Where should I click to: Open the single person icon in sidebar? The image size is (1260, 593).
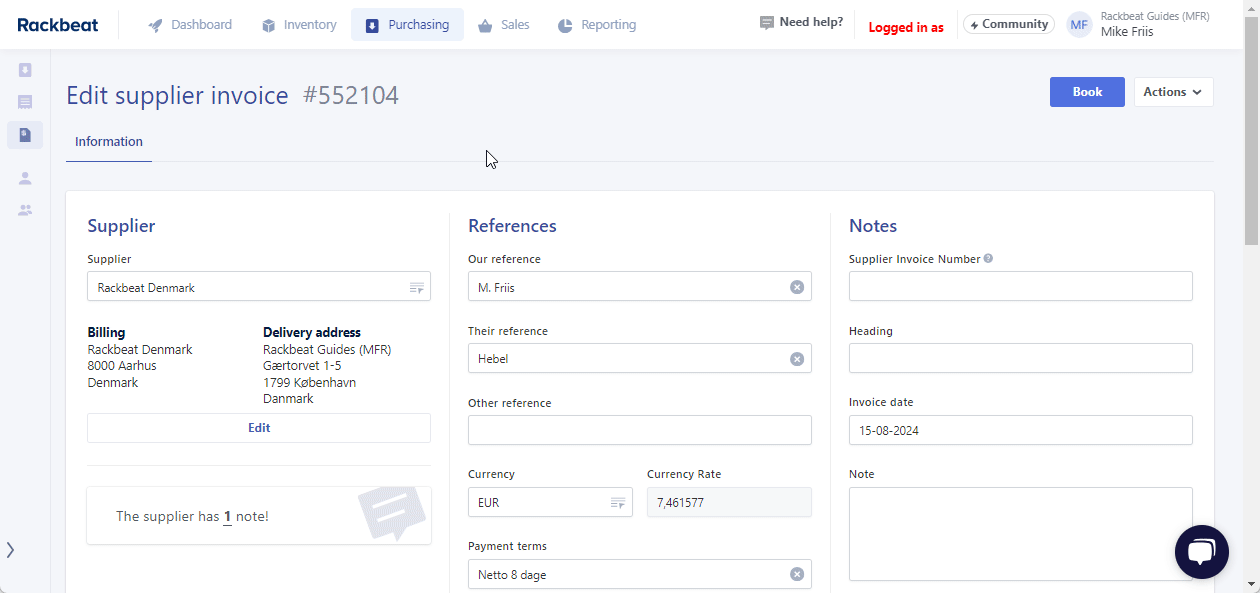25,178
